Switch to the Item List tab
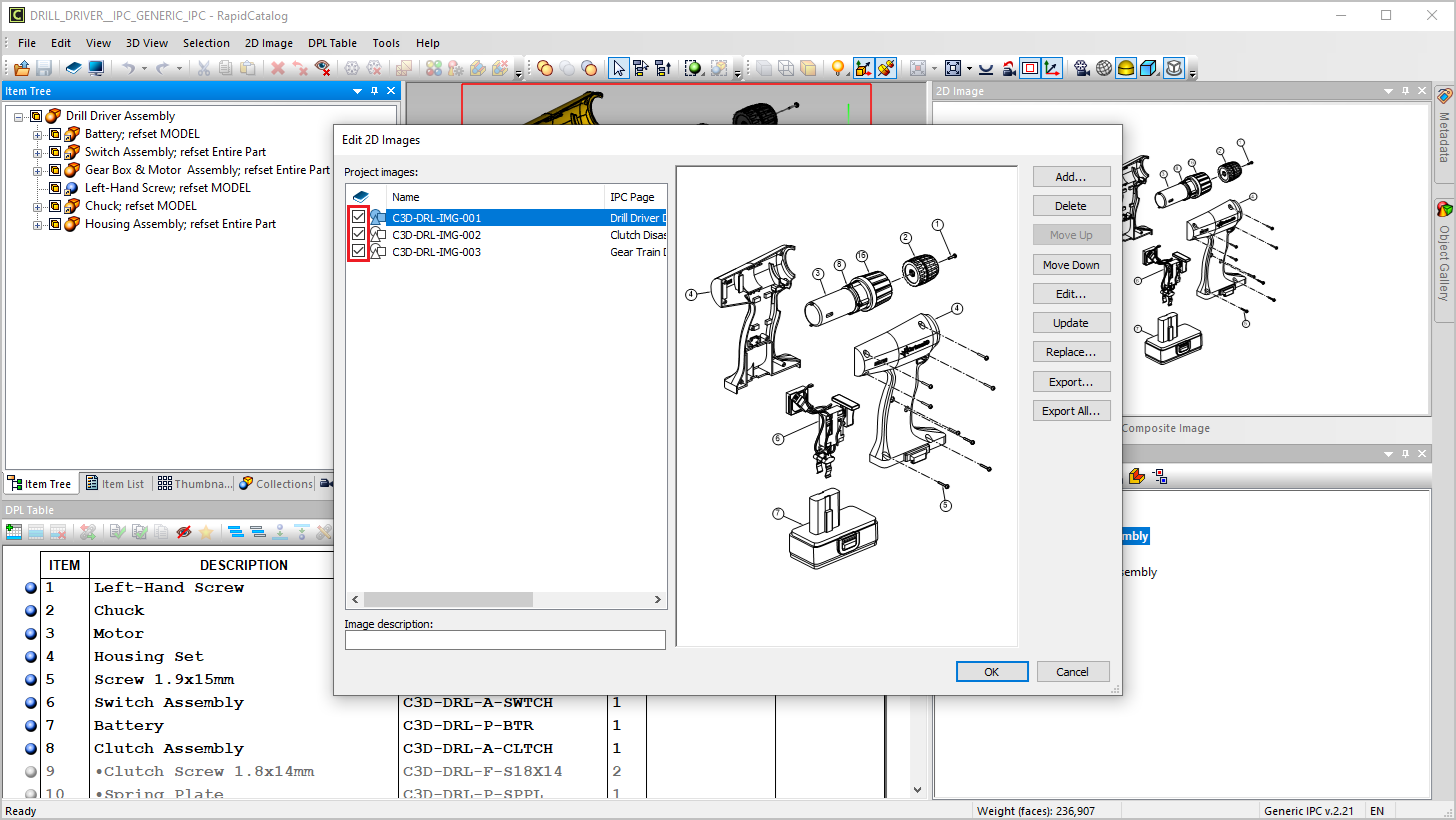 pyautogui.click(x=114, y=484)
